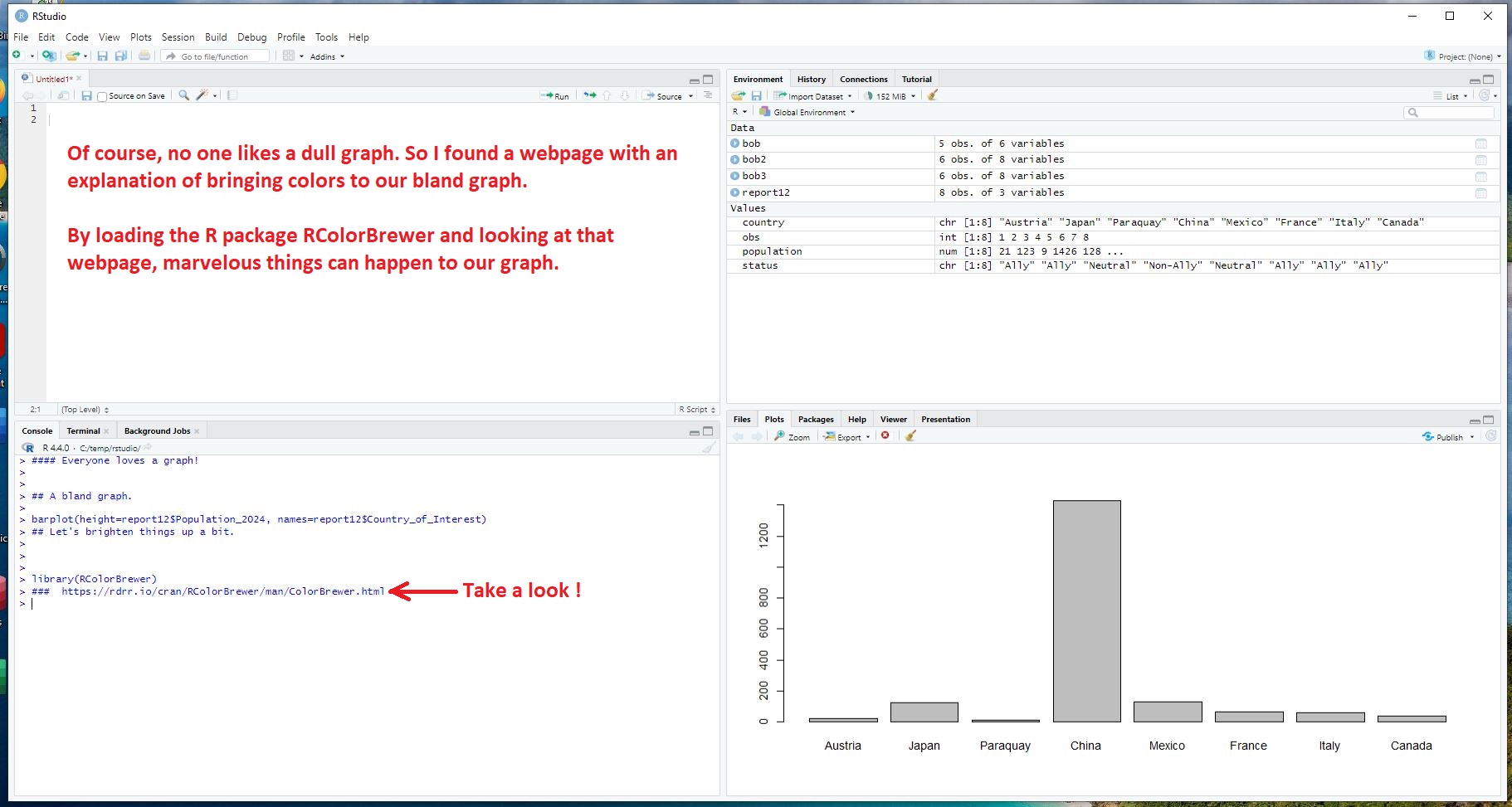The height and width of the screenshot is (807, 1512).
Task: View the report12 data table icon
Action: coord(1480,193)
